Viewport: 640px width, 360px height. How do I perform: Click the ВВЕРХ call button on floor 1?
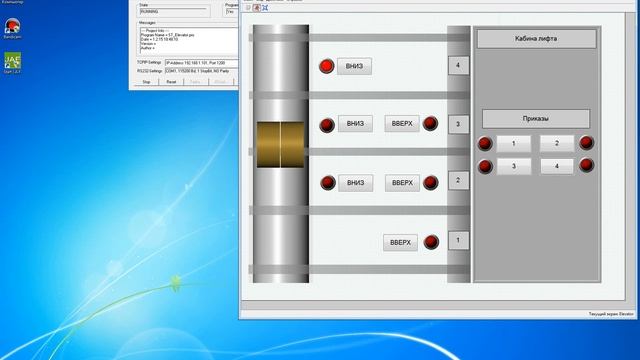400,242
